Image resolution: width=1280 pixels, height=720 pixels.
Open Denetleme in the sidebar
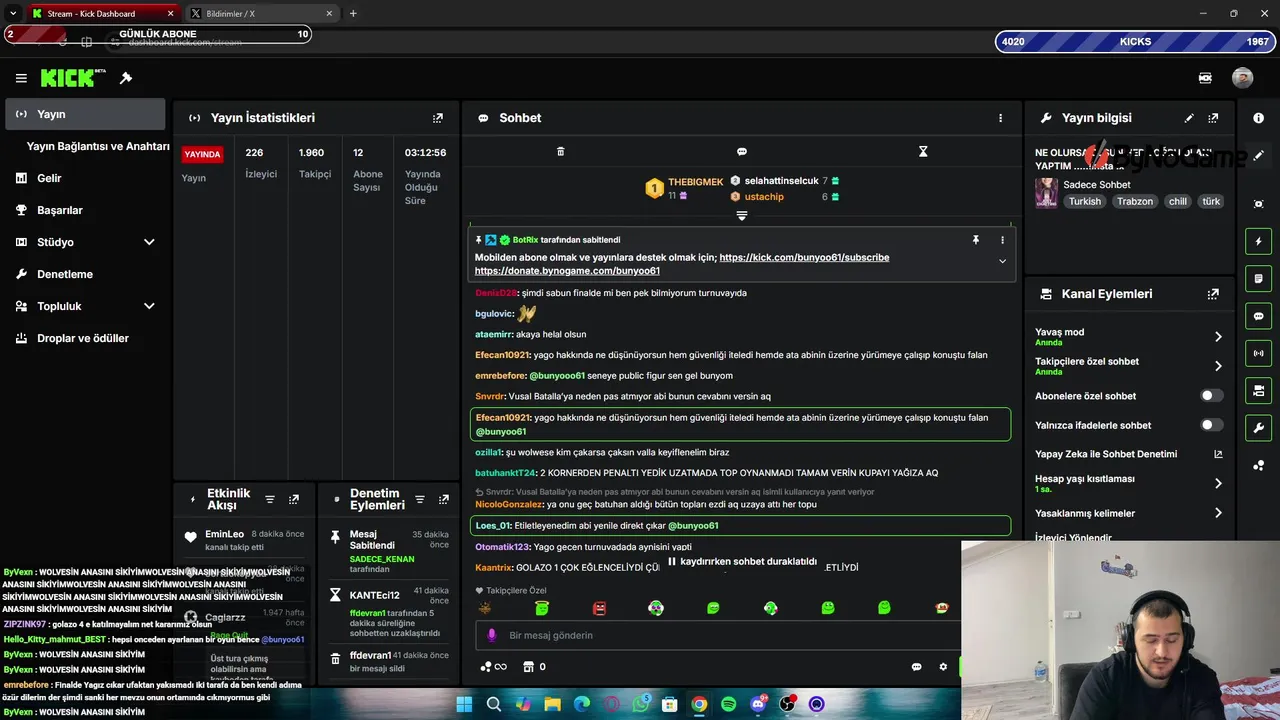coord(85,274)
